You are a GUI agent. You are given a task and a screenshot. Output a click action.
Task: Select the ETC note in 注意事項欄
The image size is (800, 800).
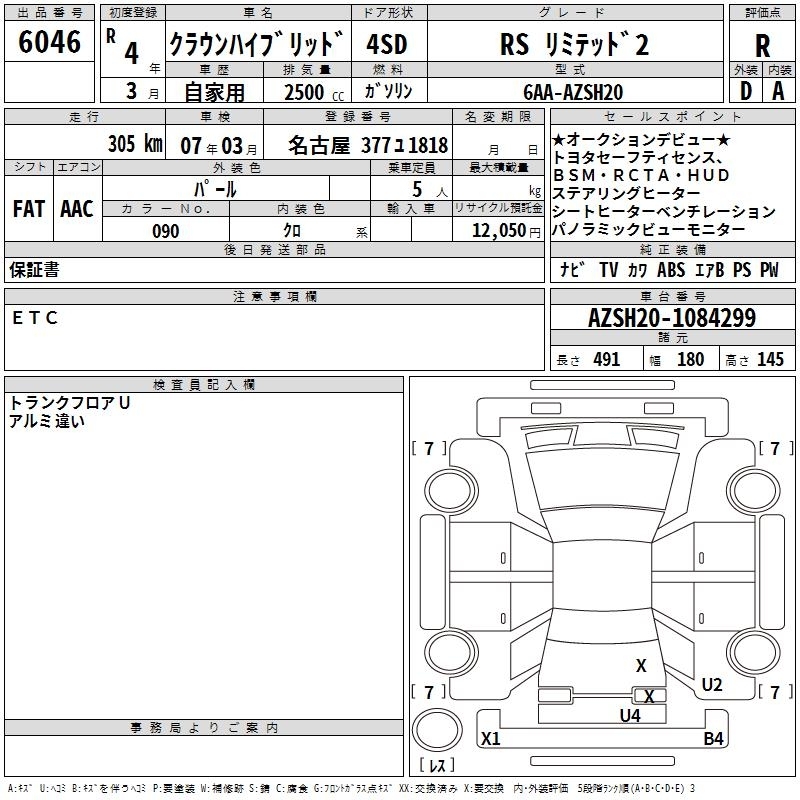[36, 318]
